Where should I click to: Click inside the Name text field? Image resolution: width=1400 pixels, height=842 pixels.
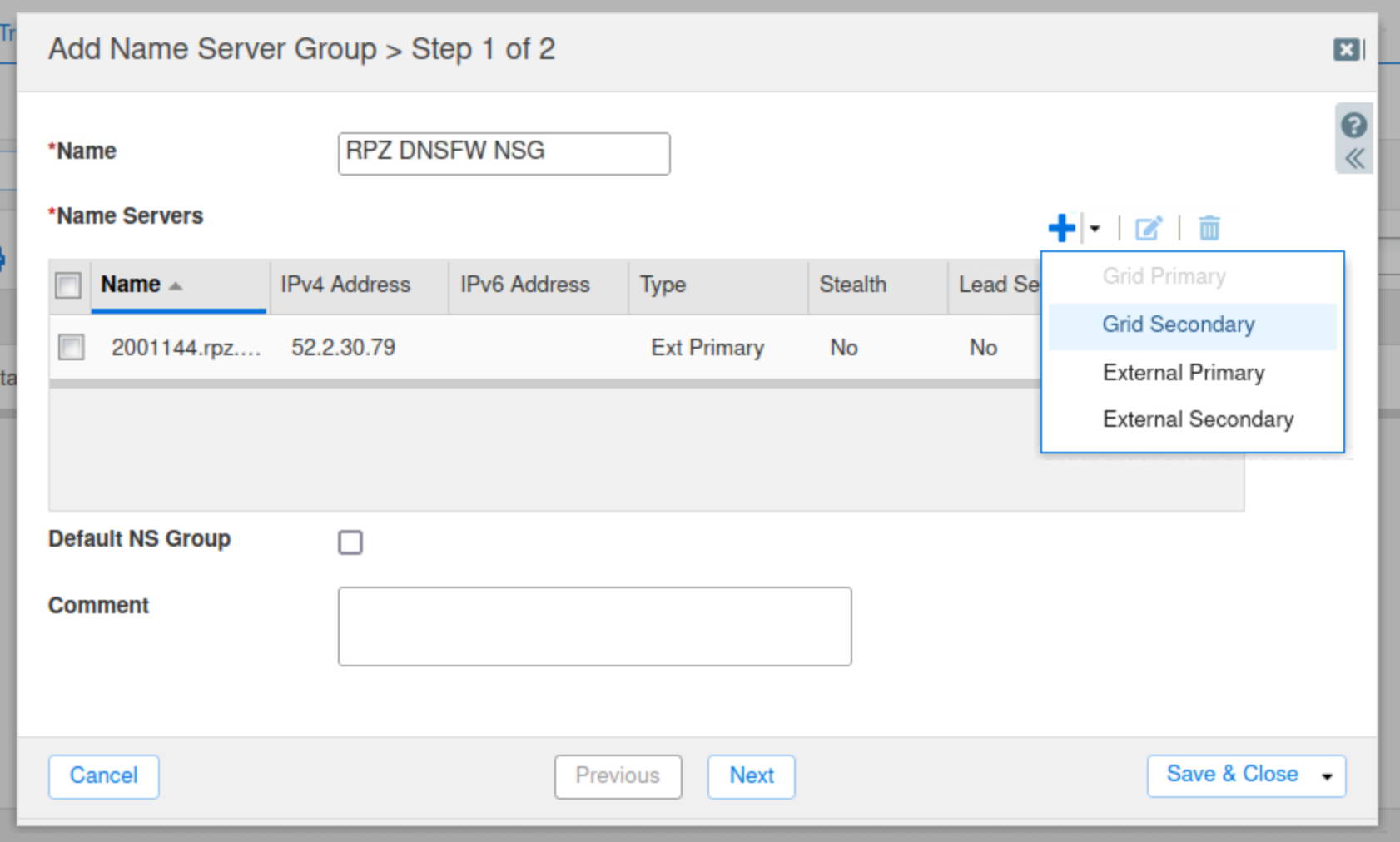point(504,153)
